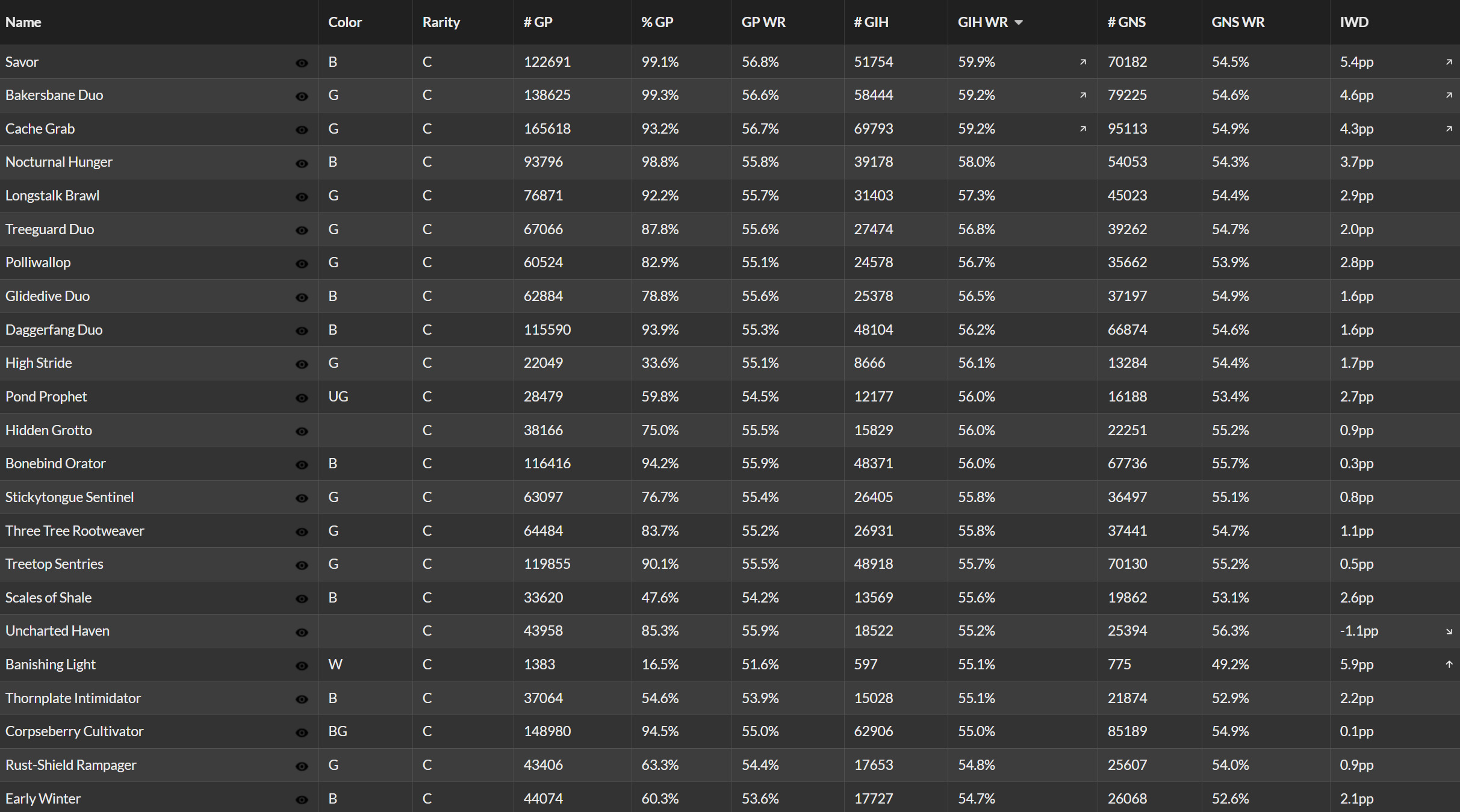
Task: Click the eye icon for Pond Prophet
Action: point(302,398)
